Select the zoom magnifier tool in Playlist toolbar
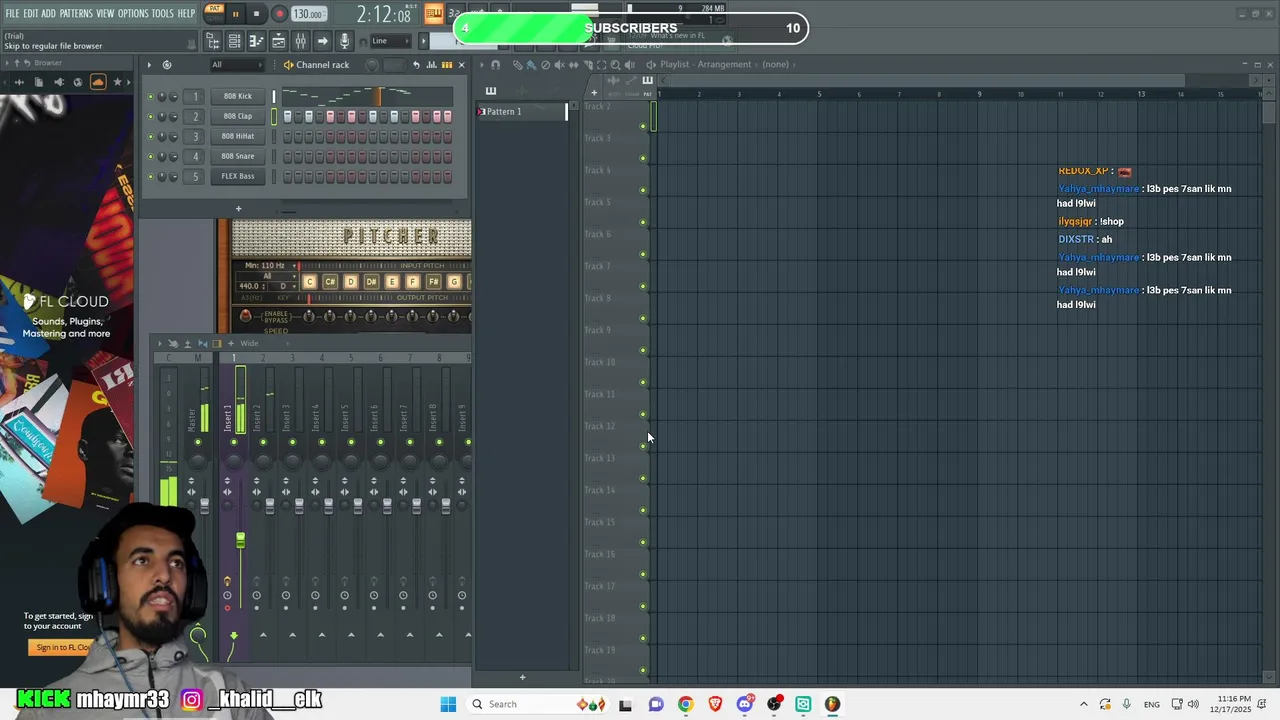The width and height of the screenshot is (1280, 720). click(615, 65)
